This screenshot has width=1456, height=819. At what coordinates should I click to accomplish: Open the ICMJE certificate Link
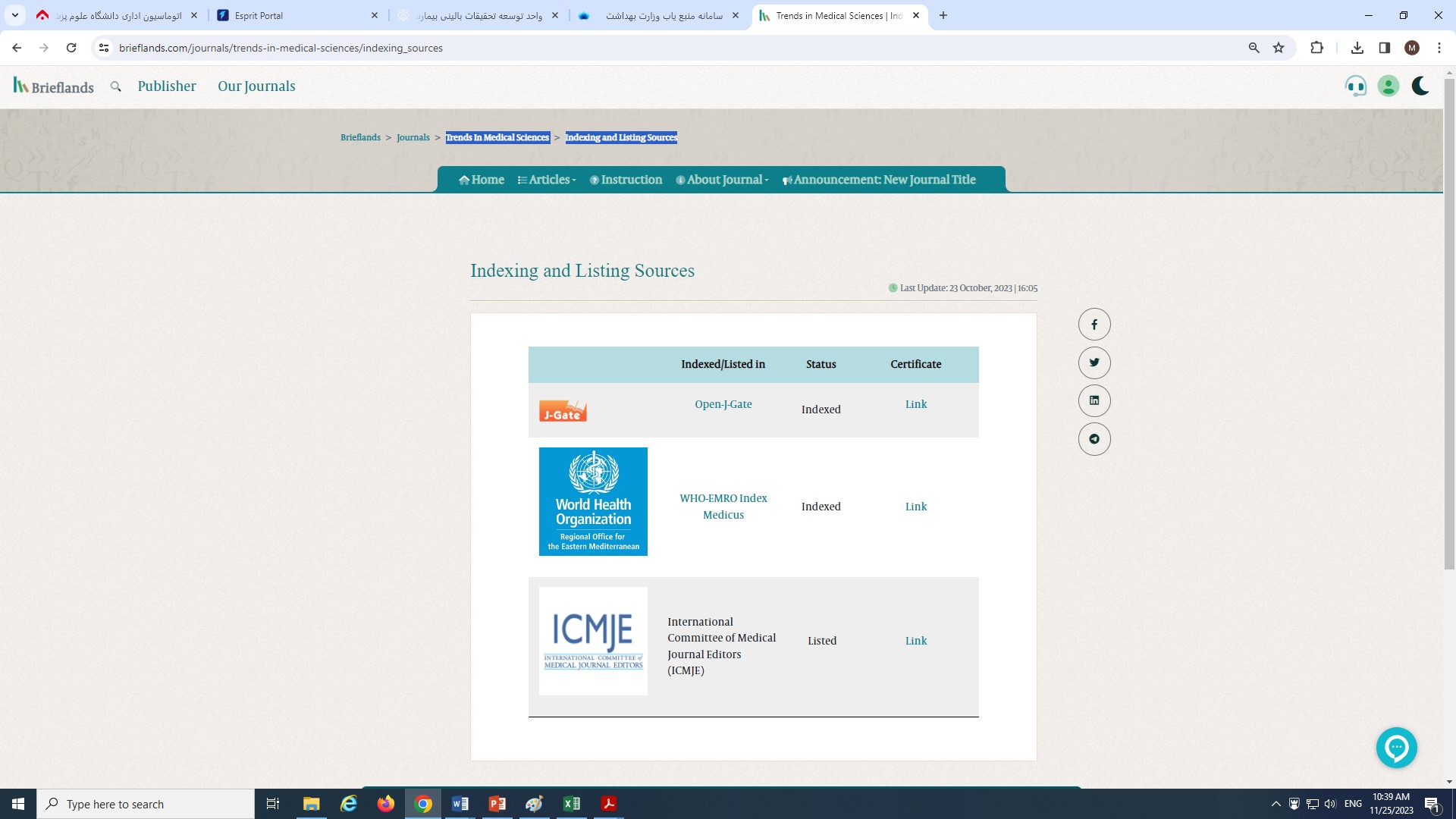915,641
